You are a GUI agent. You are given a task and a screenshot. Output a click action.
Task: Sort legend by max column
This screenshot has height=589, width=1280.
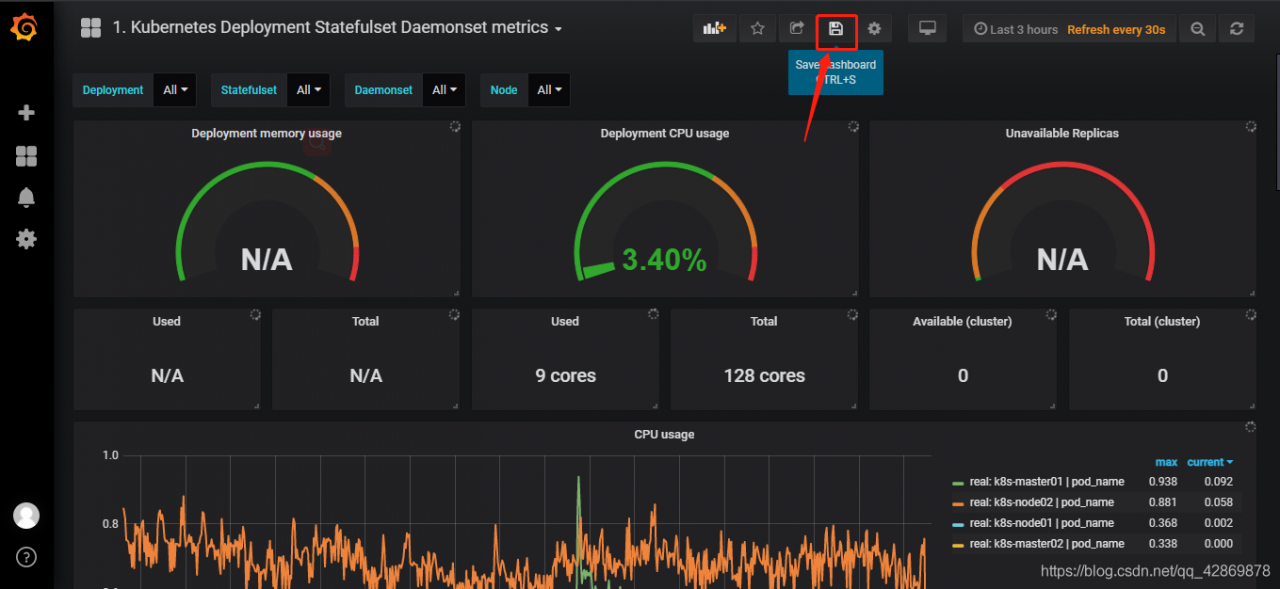click(x=1166, y=462)
